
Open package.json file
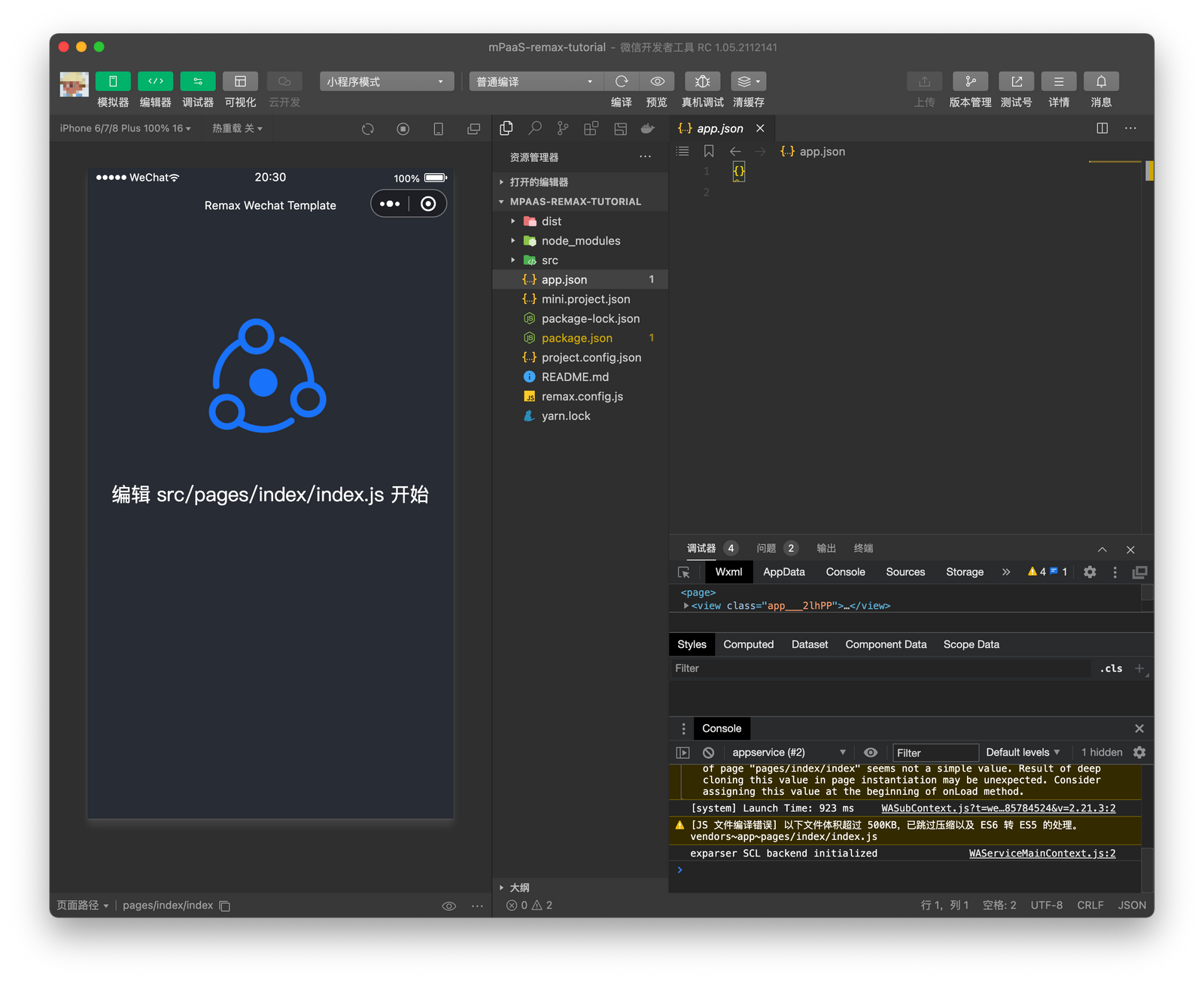point(580,339)
